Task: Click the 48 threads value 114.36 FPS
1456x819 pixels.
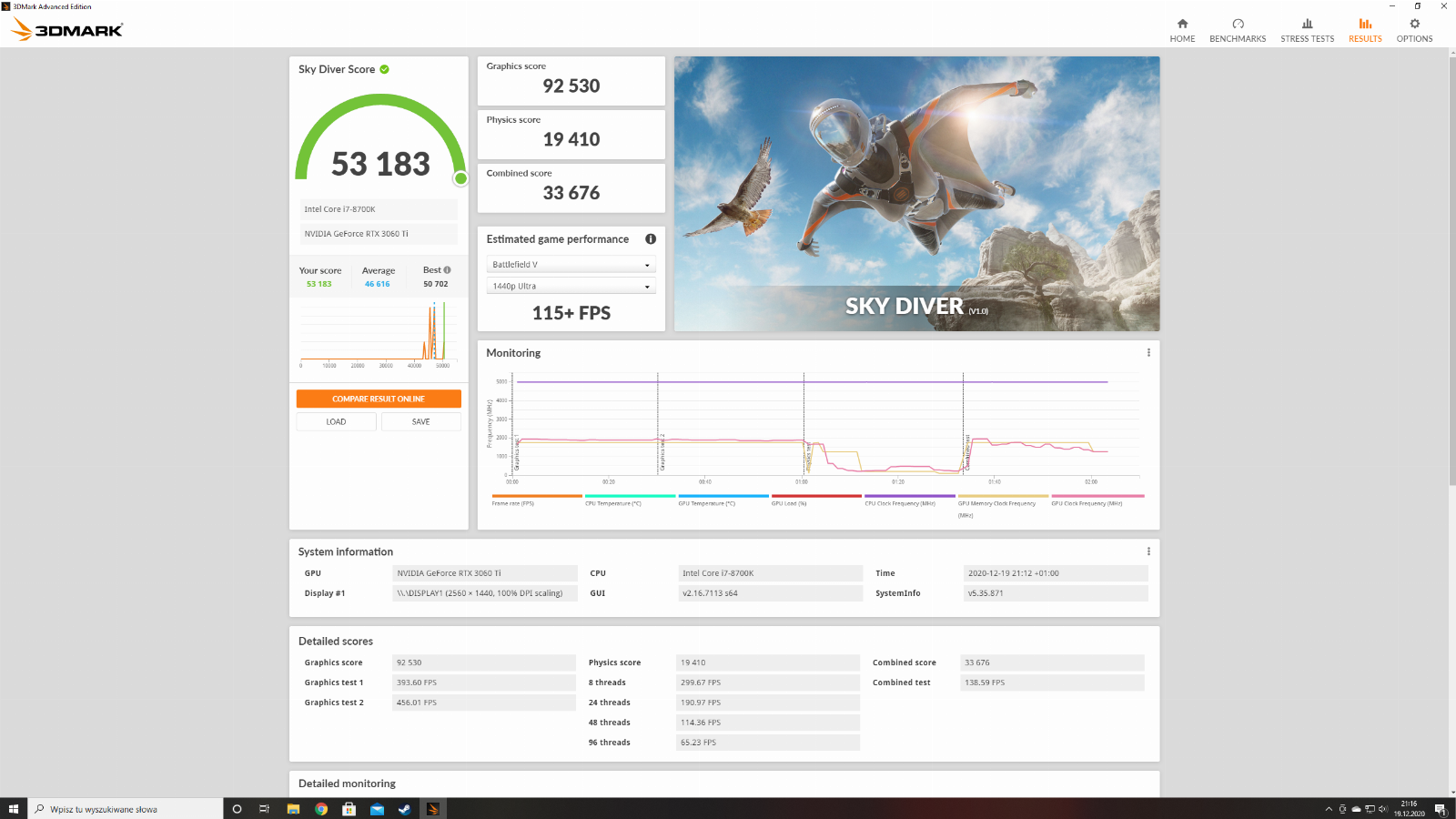Action: click(x=768, y=723)
